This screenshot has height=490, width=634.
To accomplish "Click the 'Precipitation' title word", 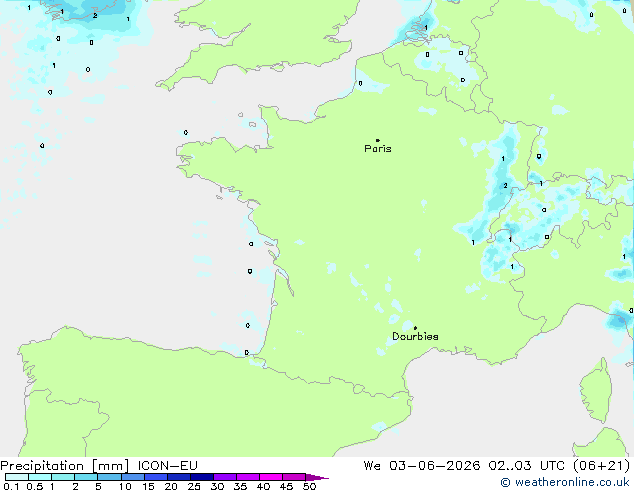I will (42, 466).
